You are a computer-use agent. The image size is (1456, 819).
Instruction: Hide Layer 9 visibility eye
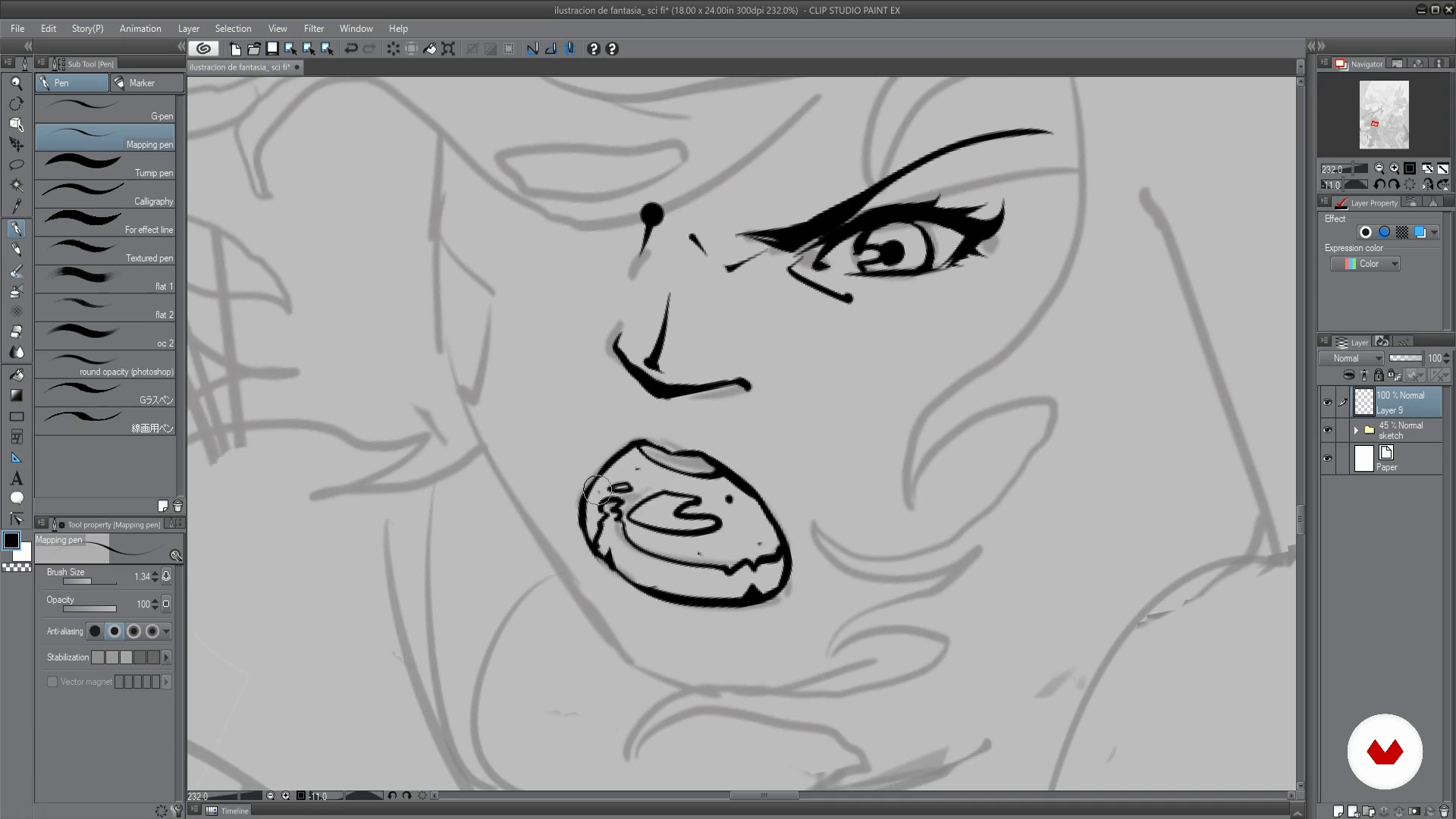[x=1327, y=403]
